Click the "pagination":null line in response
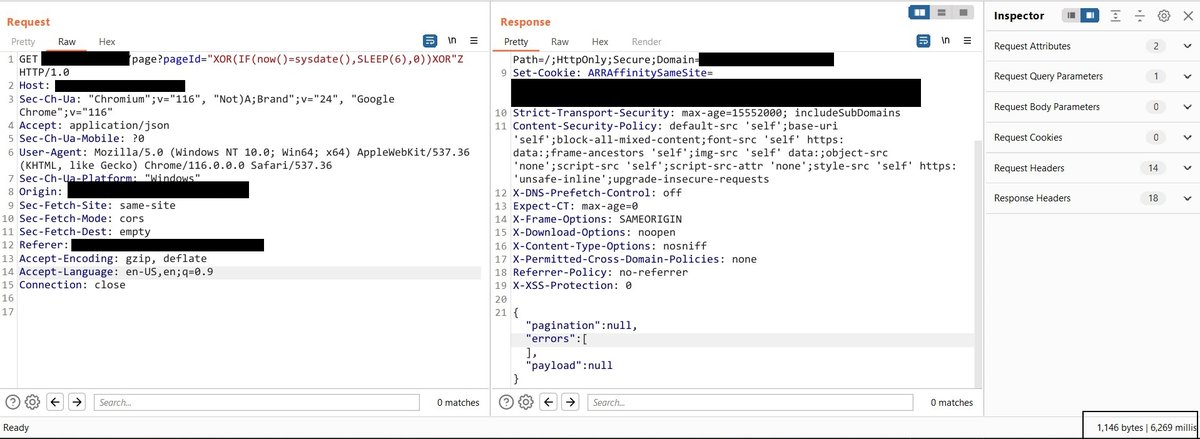1200x439 pixels. tap(581, 326)
